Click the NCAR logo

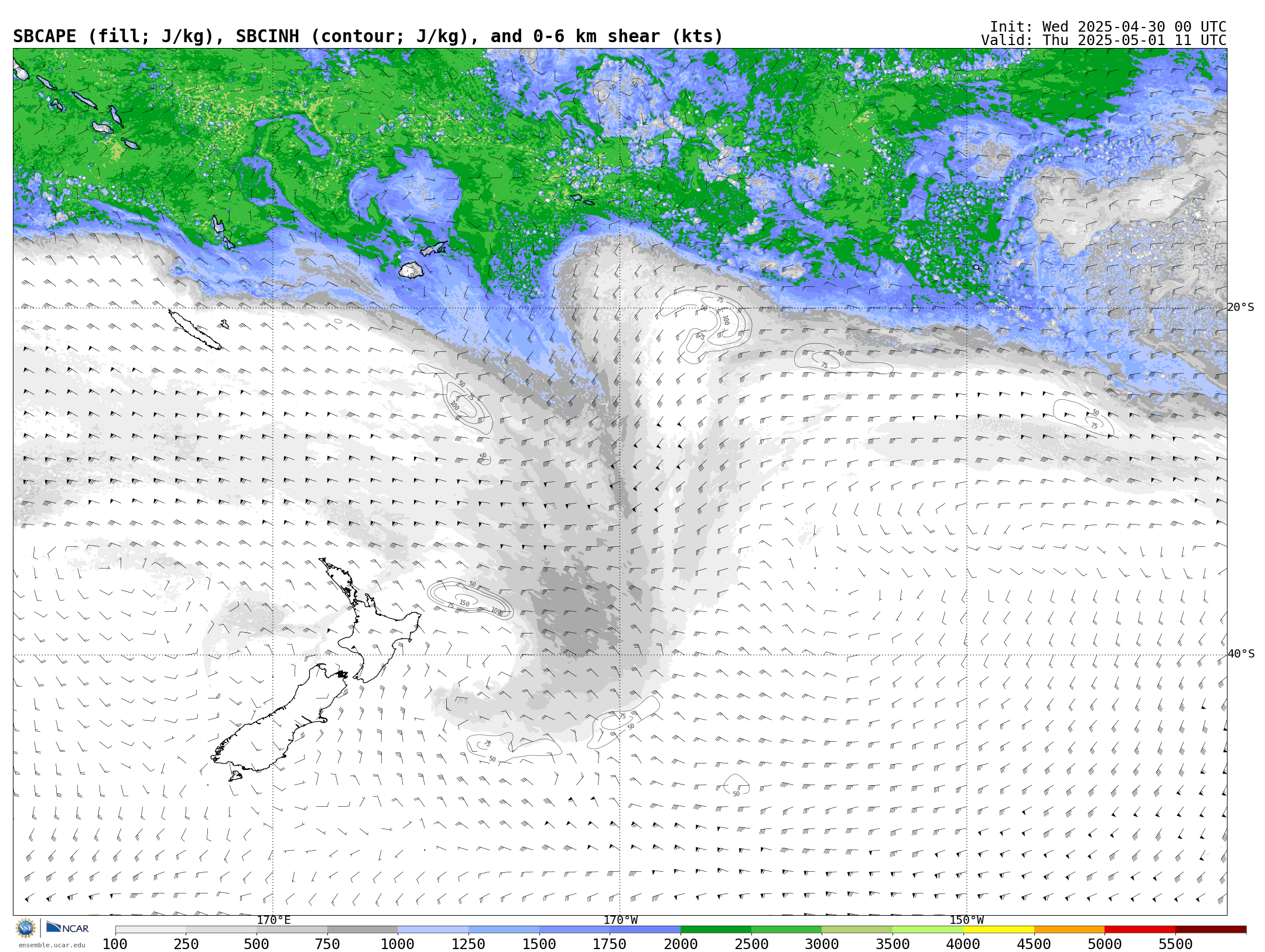point(67,927)
